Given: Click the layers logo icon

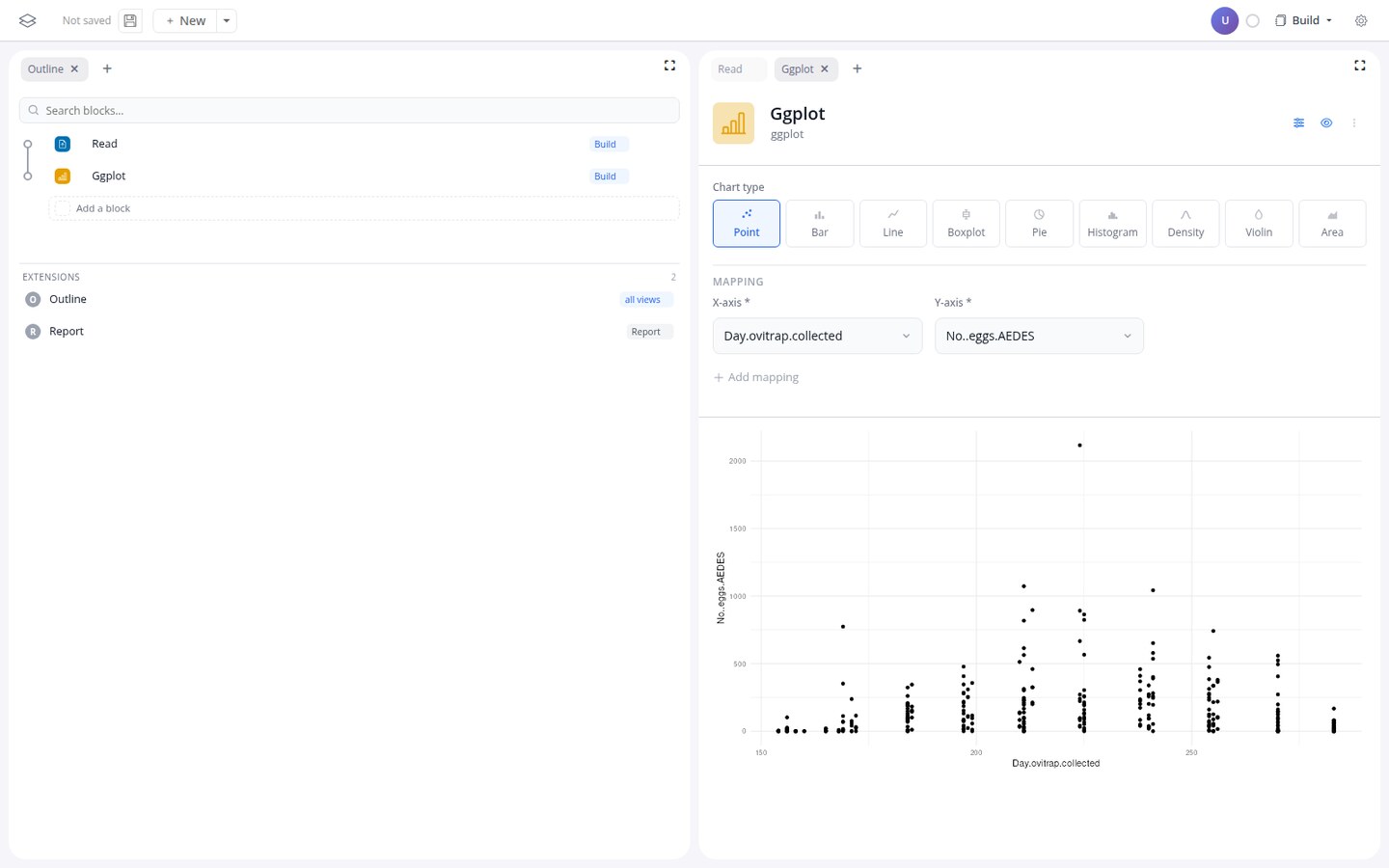Looking at the screenshot, I should [27, 20].
